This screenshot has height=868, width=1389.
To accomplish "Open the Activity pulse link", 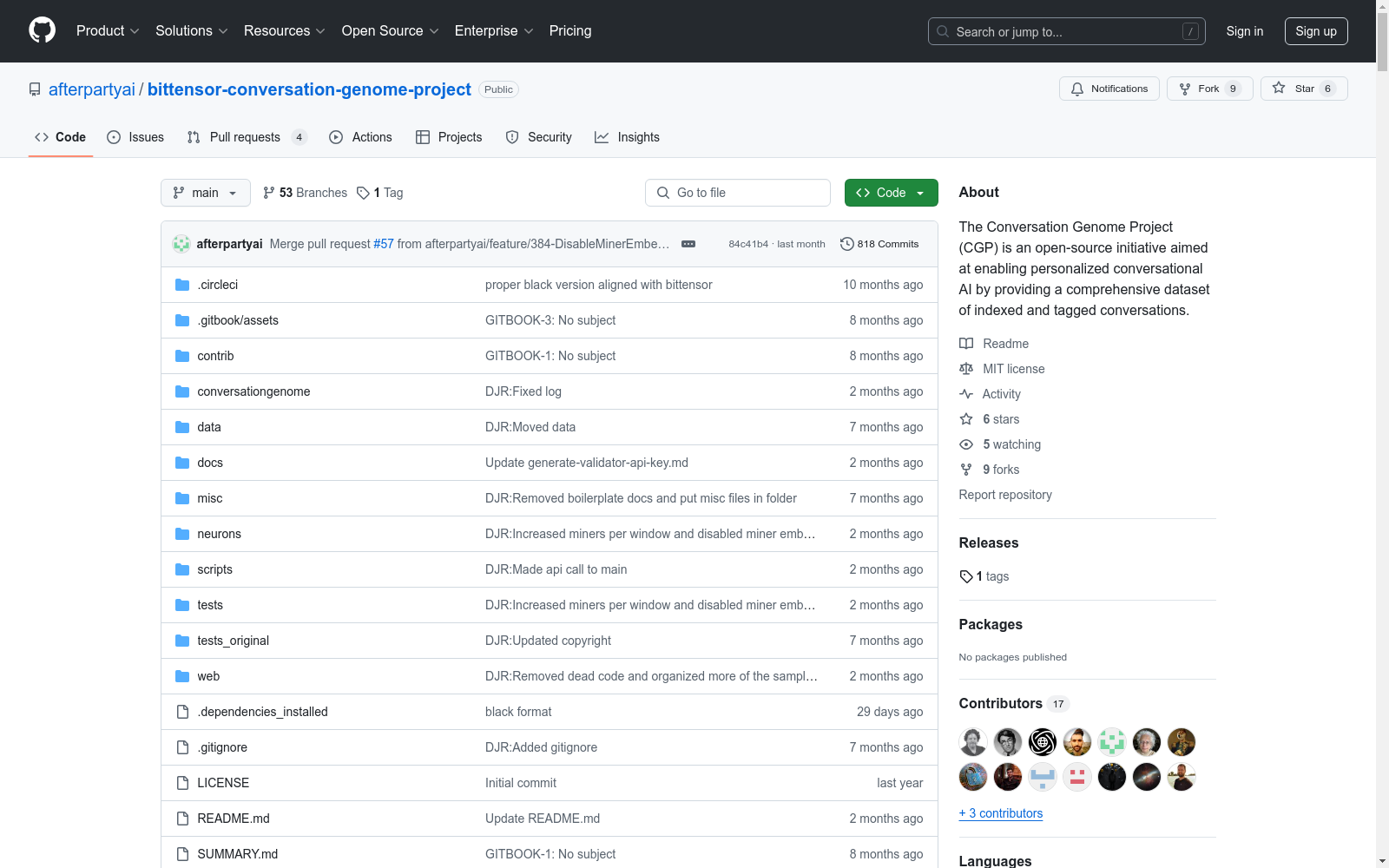I will pos(990,394).
